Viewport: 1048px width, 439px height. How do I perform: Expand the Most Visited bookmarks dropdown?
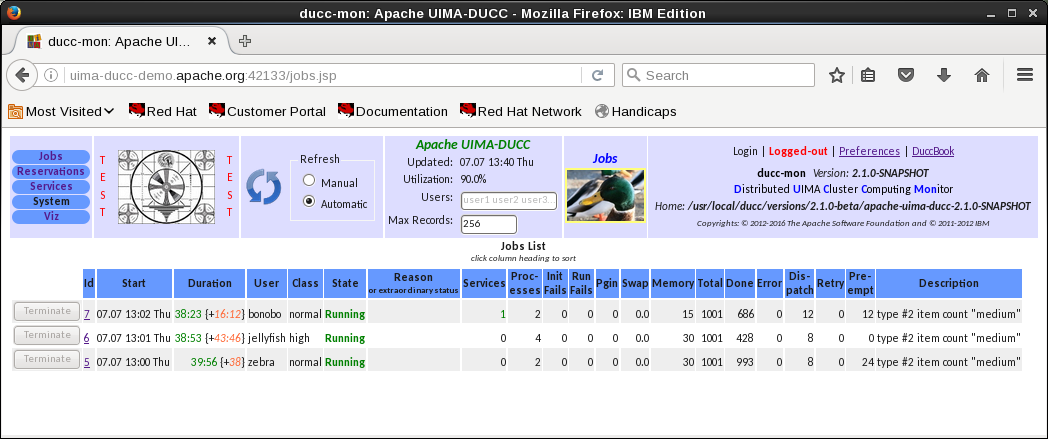click(61, 111)
